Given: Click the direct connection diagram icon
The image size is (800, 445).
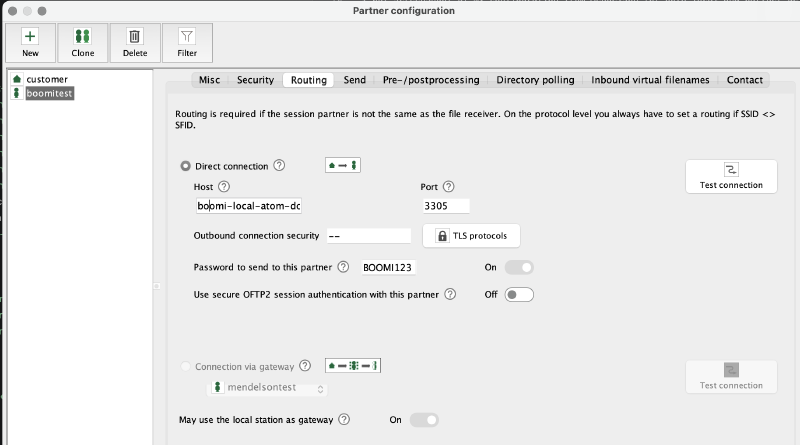Looking at the screenshot, I should [343, 165].
